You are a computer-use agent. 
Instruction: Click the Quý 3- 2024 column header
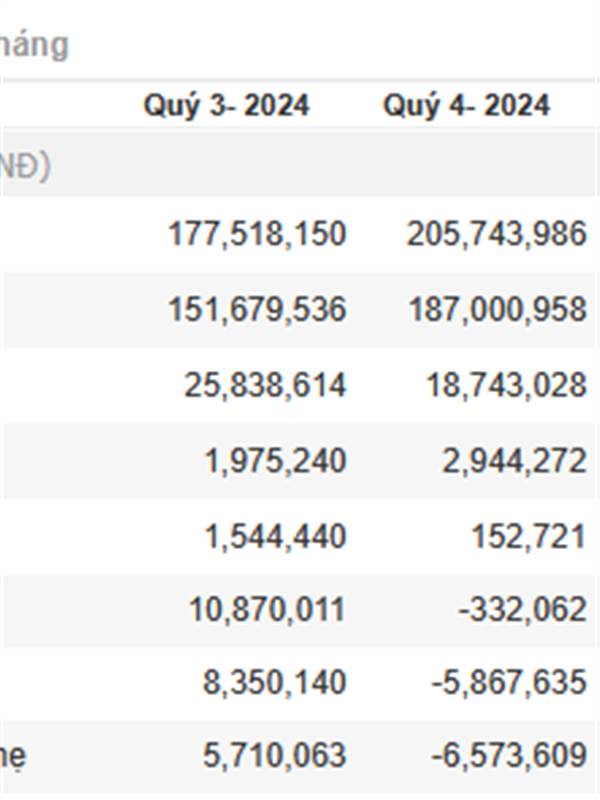tap(227, 107)
